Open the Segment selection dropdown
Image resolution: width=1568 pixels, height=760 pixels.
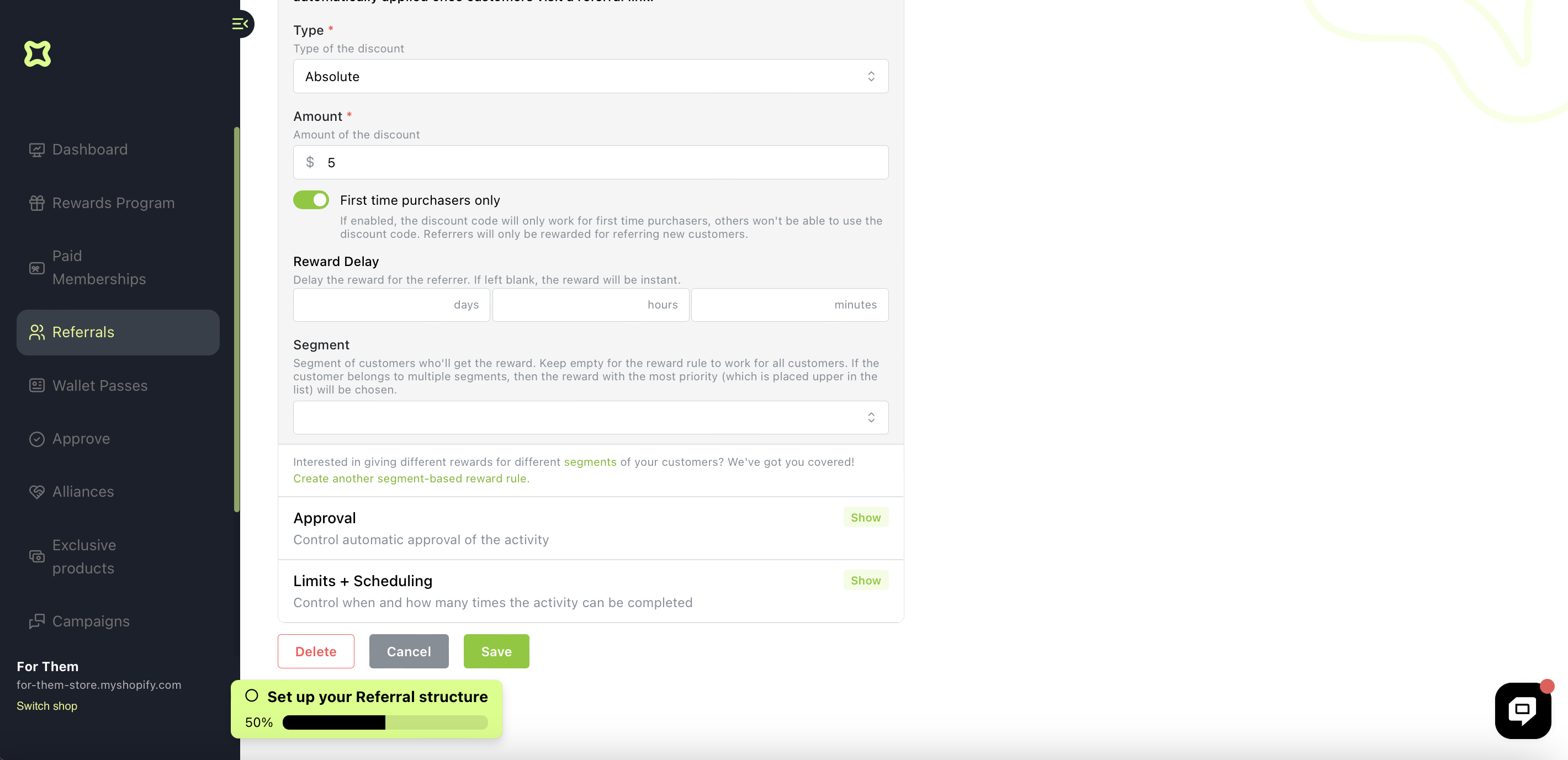[590, 417]
